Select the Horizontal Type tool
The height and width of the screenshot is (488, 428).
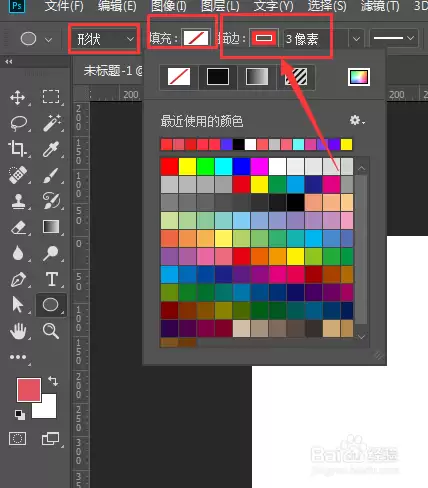click(52, 279)
